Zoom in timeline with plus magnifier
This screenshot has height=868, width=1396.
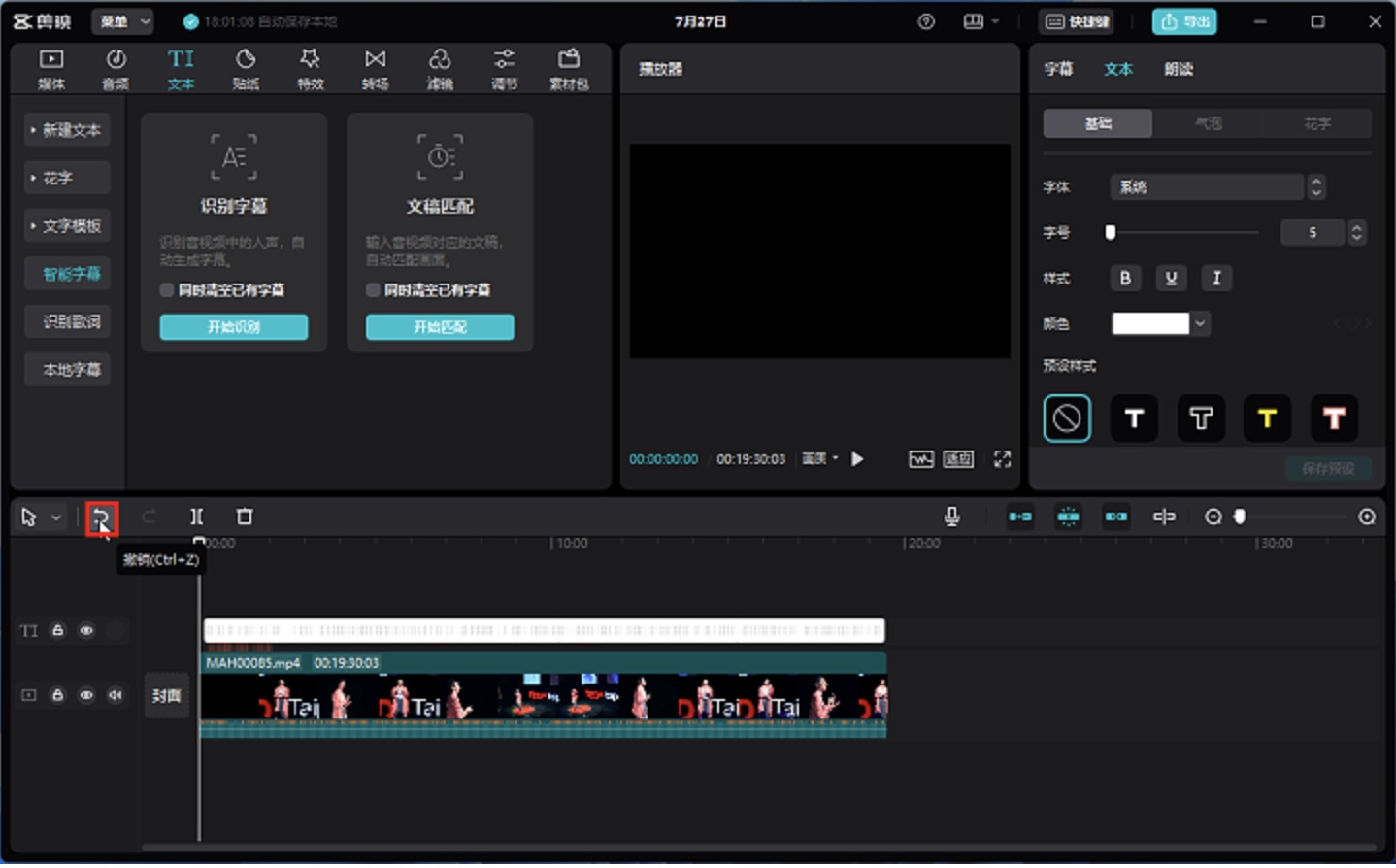[1367, 517]
